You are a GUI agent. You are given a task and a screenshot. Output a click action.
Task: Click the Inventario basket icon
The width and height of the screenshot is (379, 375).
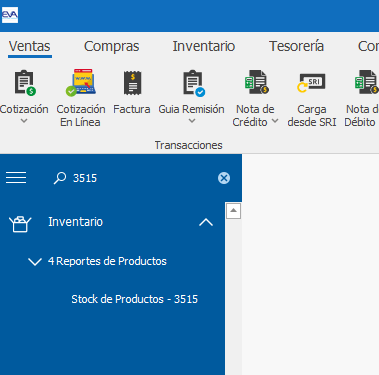click(20, 224)
